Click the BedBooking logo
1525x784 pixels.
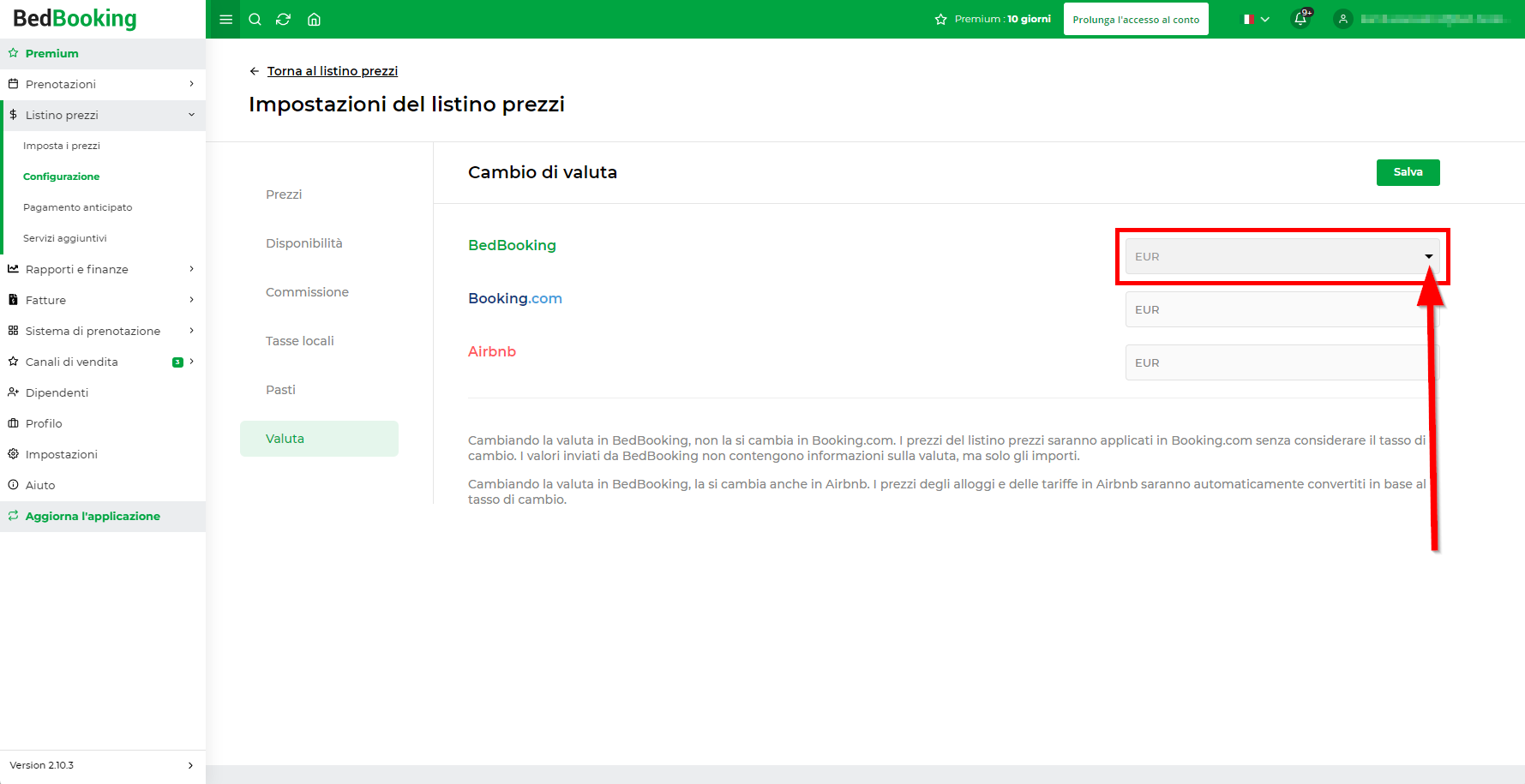tap(75, 19)
